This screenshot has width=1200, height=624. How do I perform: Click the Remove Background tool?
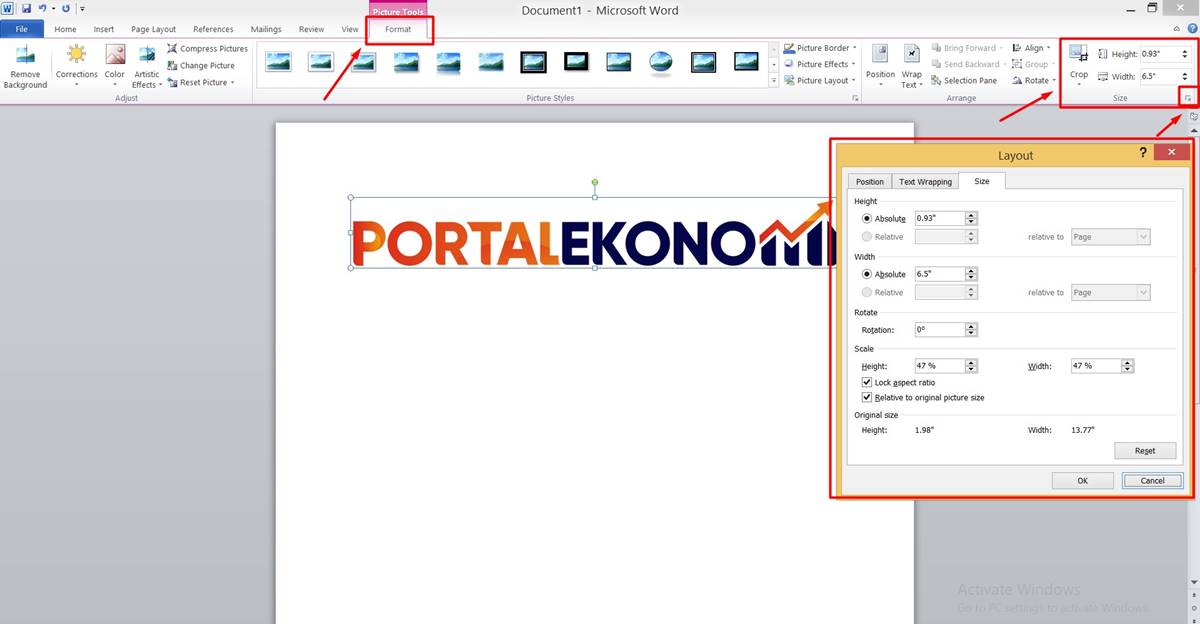coord(25,66)
